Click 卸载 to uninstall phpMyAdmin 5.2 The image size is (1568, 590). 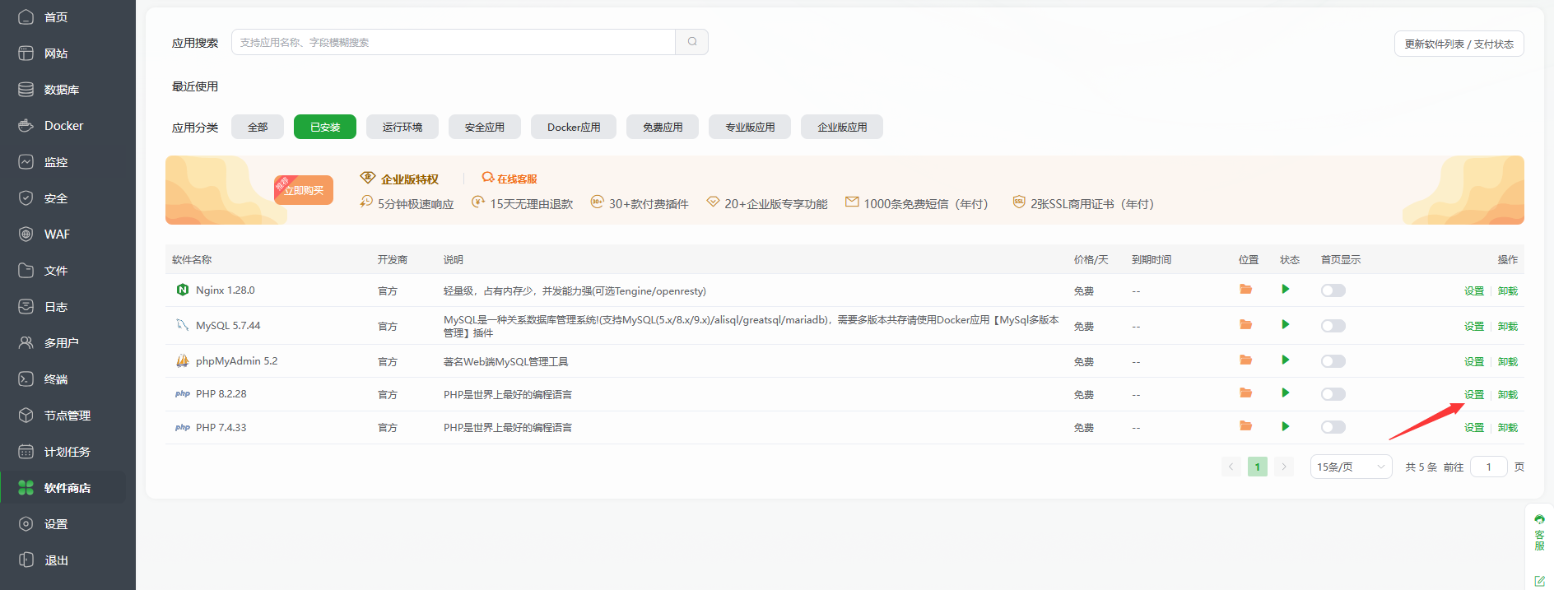[1507, 362]
